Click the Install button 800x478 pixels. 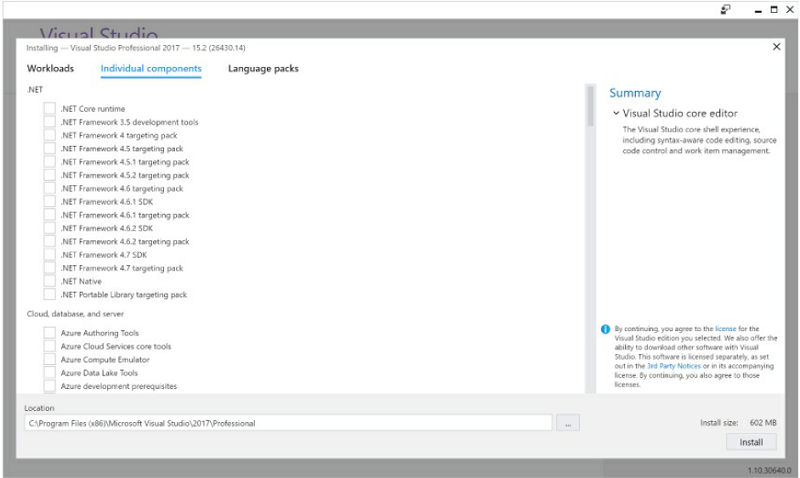[x=751, y=442]
